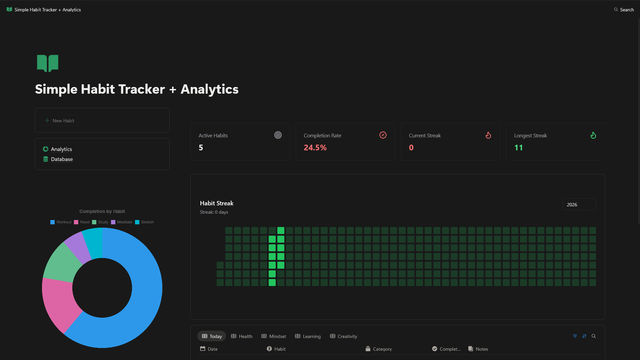Screen dimensions: 640x360
Task: Click the Completed column header
Action: (446, 349)
